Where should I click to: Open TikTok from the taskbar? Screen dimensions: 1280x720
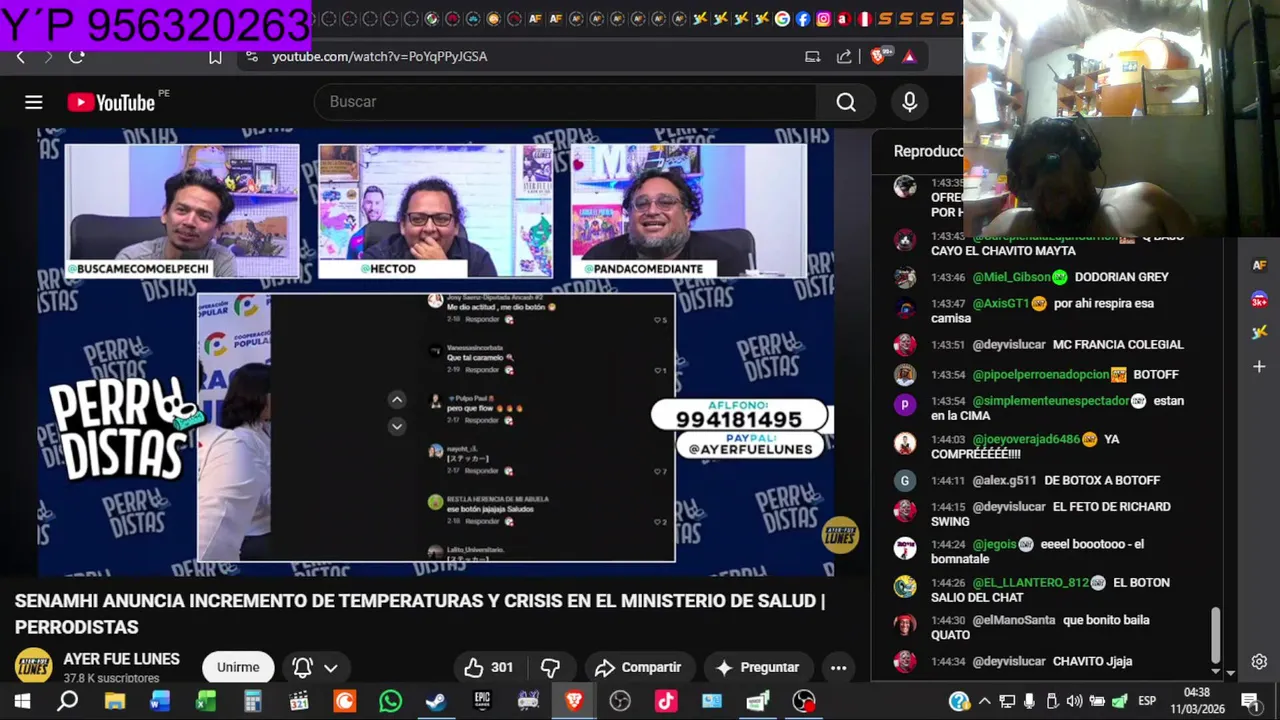point(666,701)
